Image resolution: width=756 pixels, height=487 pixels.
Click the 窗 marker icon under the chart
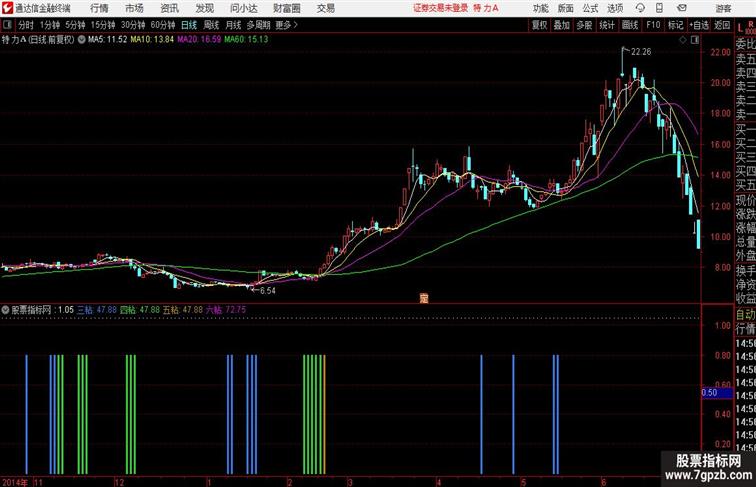pyautogui.click(x=423, y=298)
